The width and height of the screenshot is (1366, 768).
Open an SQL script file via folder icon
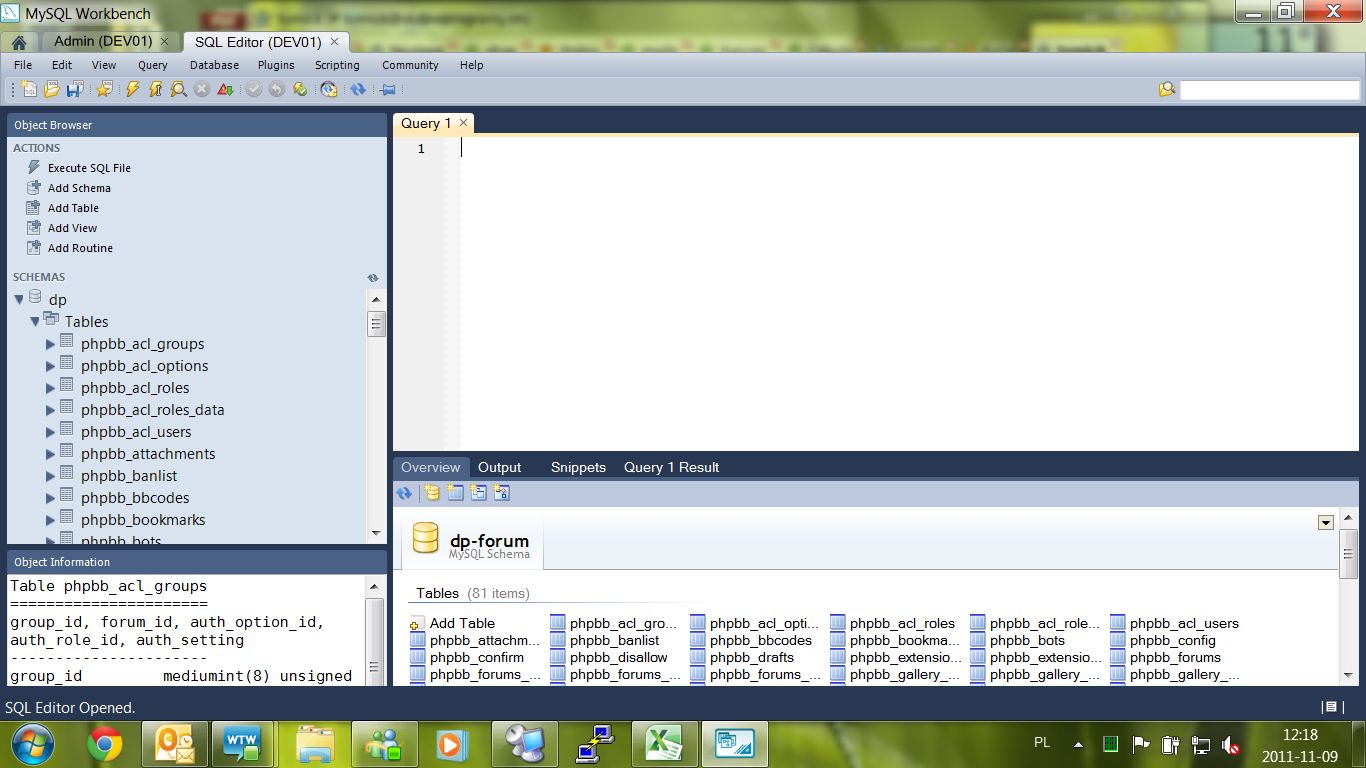coord(51,89)
